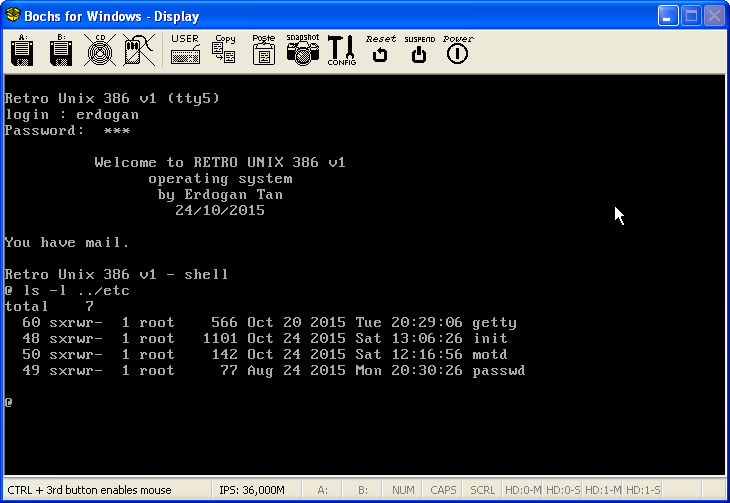Click the CAPS indicator in status bar
730x503 pixels.
[x=442, y=490]
